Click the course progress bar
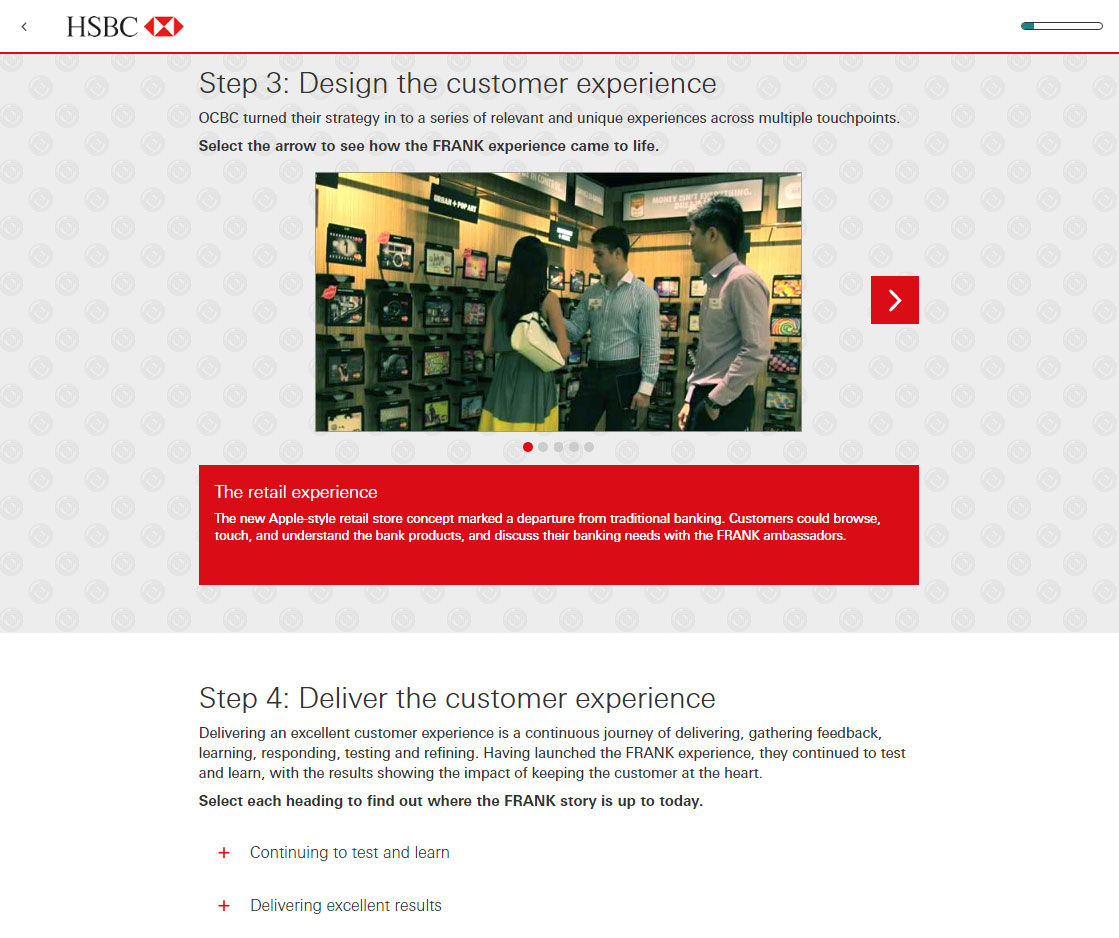The image size is (1119, 938). (1062, 26)
